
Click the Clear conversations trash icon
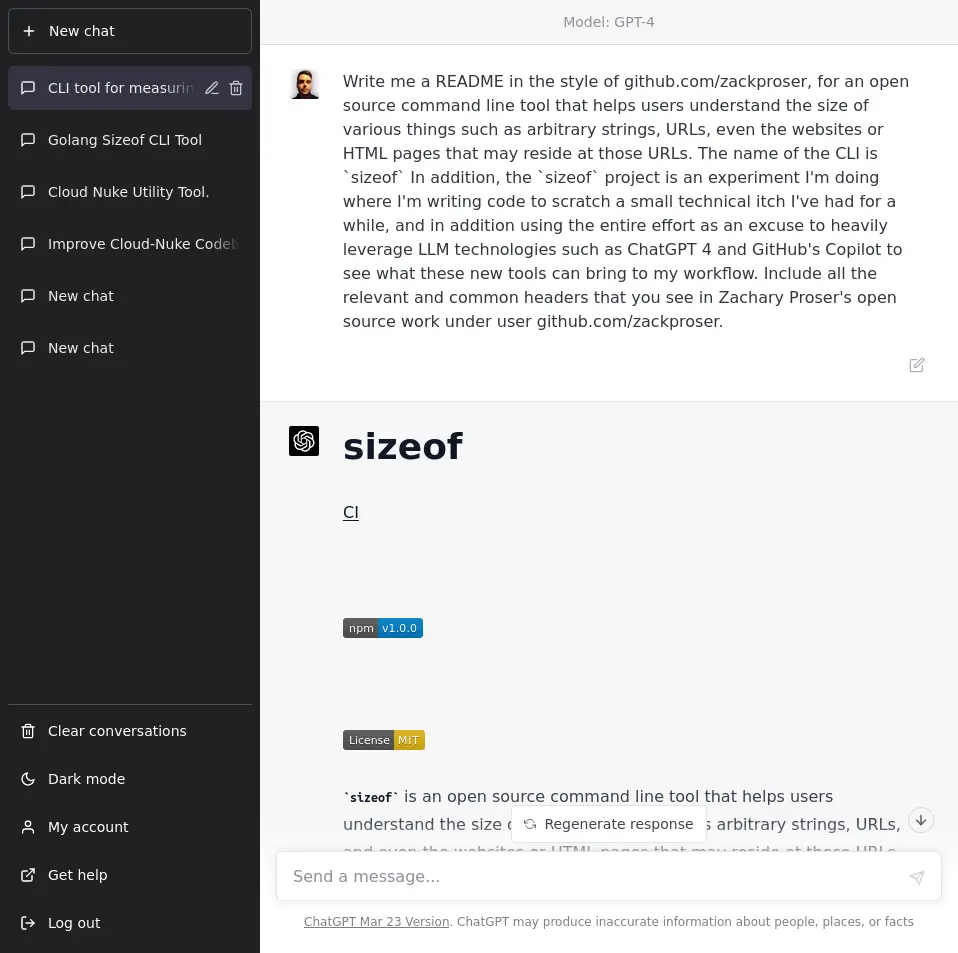(28, 731)
